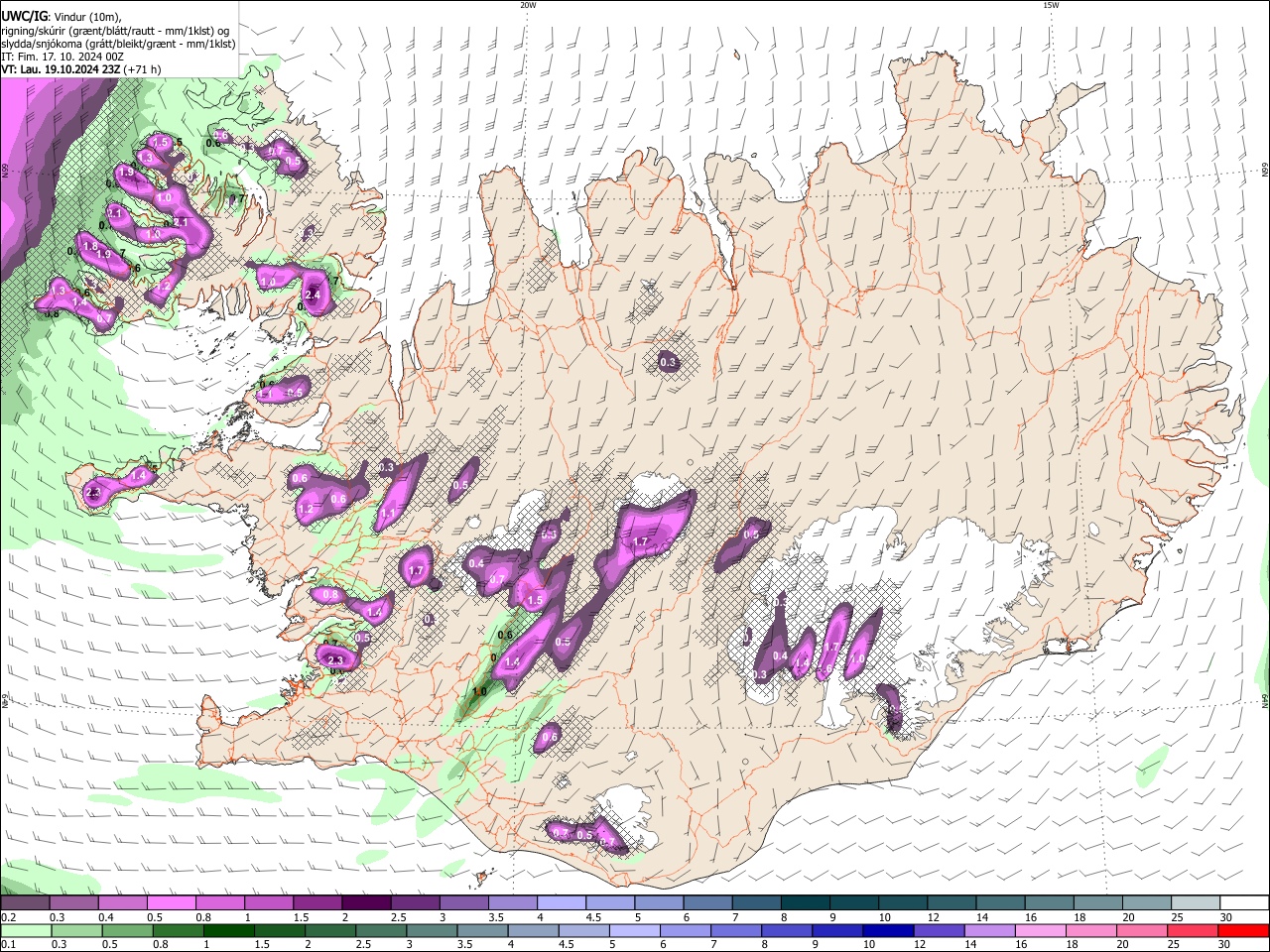Pick the 25–30 red swatch, bottom legend row
1270x952 pixels.
(1194, 930)
